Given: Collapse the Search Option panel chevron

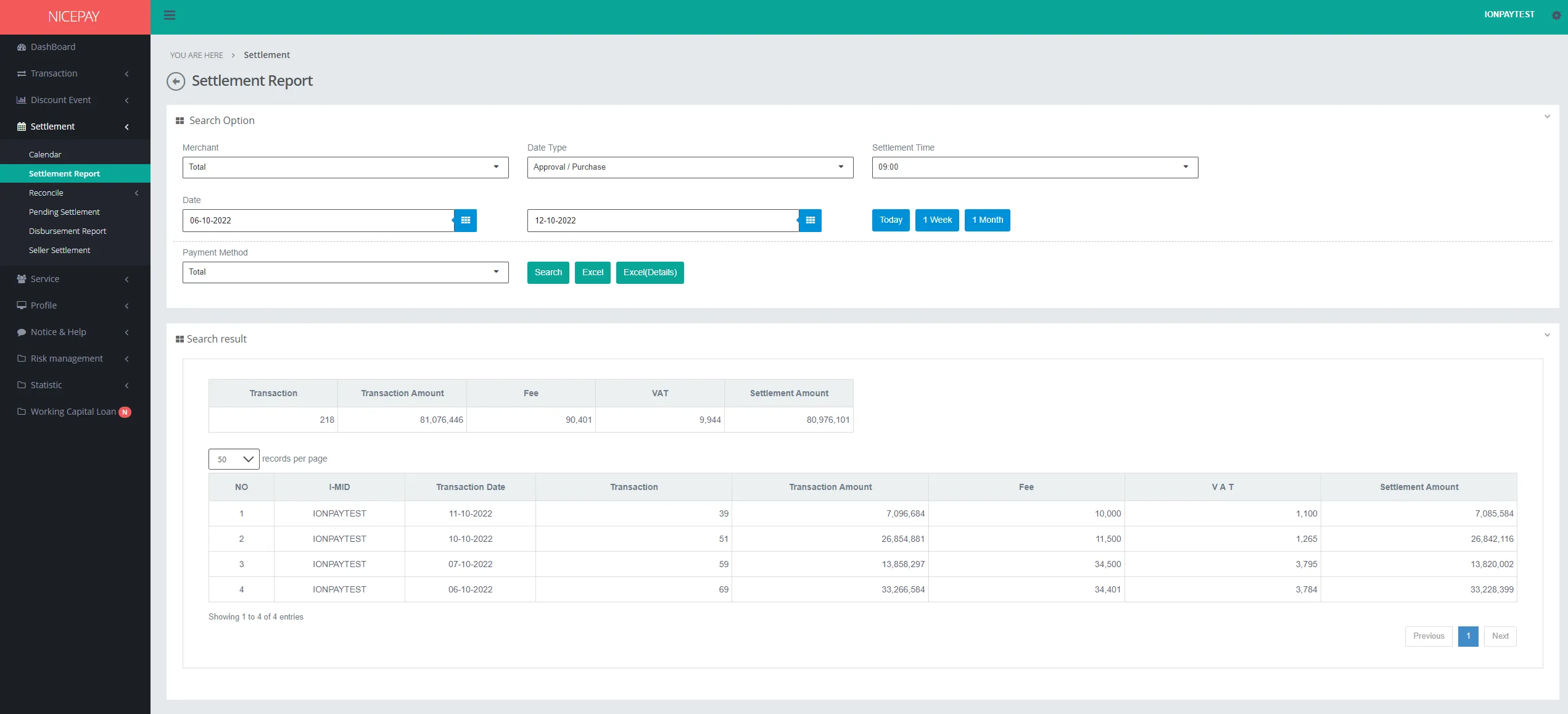Looking at the screenshot, I should [1547, 117].
